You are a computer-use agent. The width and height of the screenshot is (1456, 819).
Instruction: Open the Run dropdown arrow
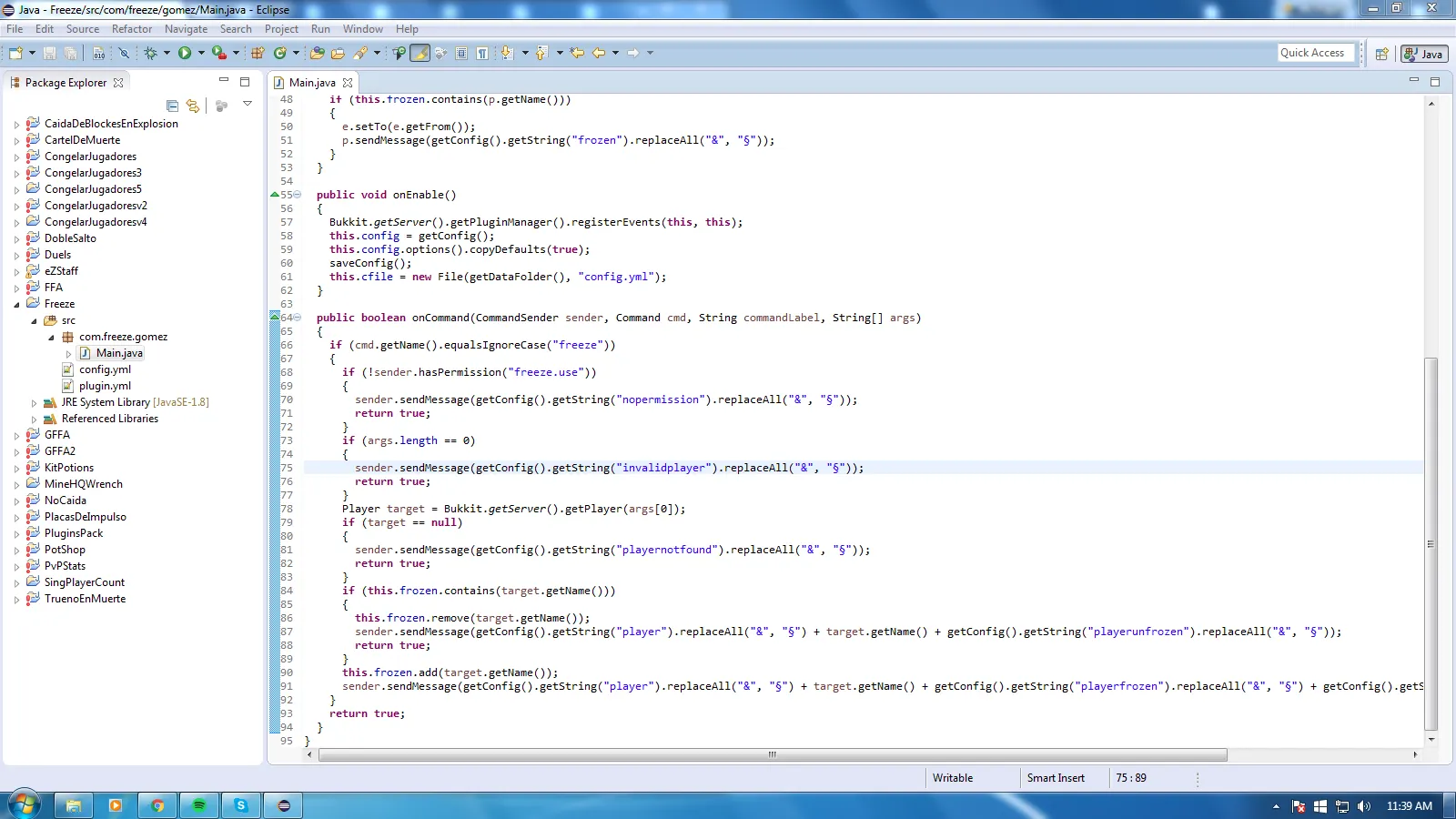pos(201,53)
